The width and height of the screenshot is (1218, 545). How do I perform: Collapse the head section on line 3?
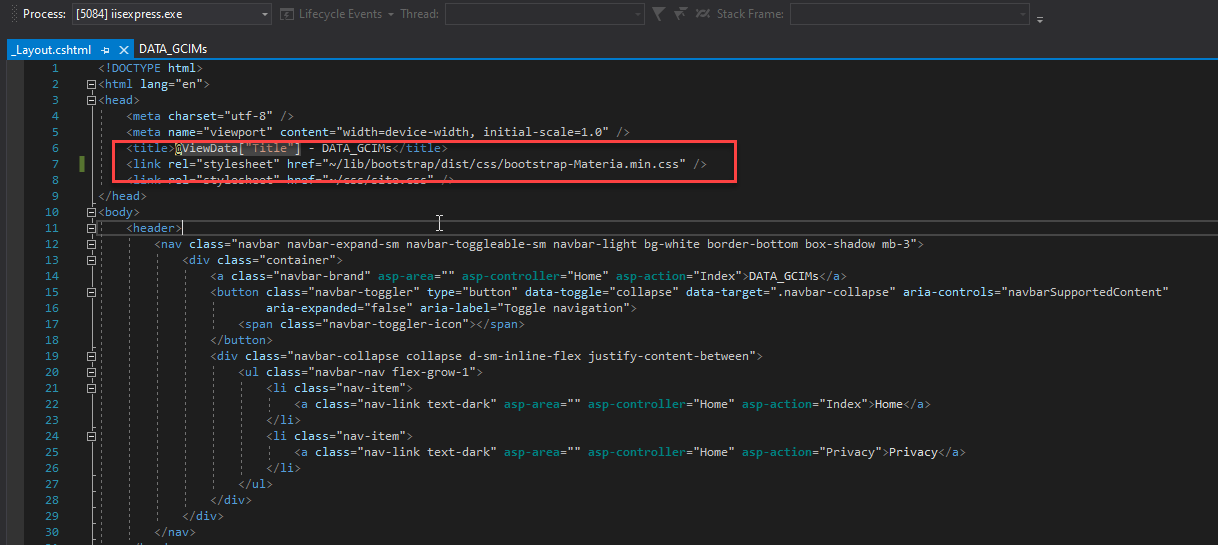click(92, 100)
